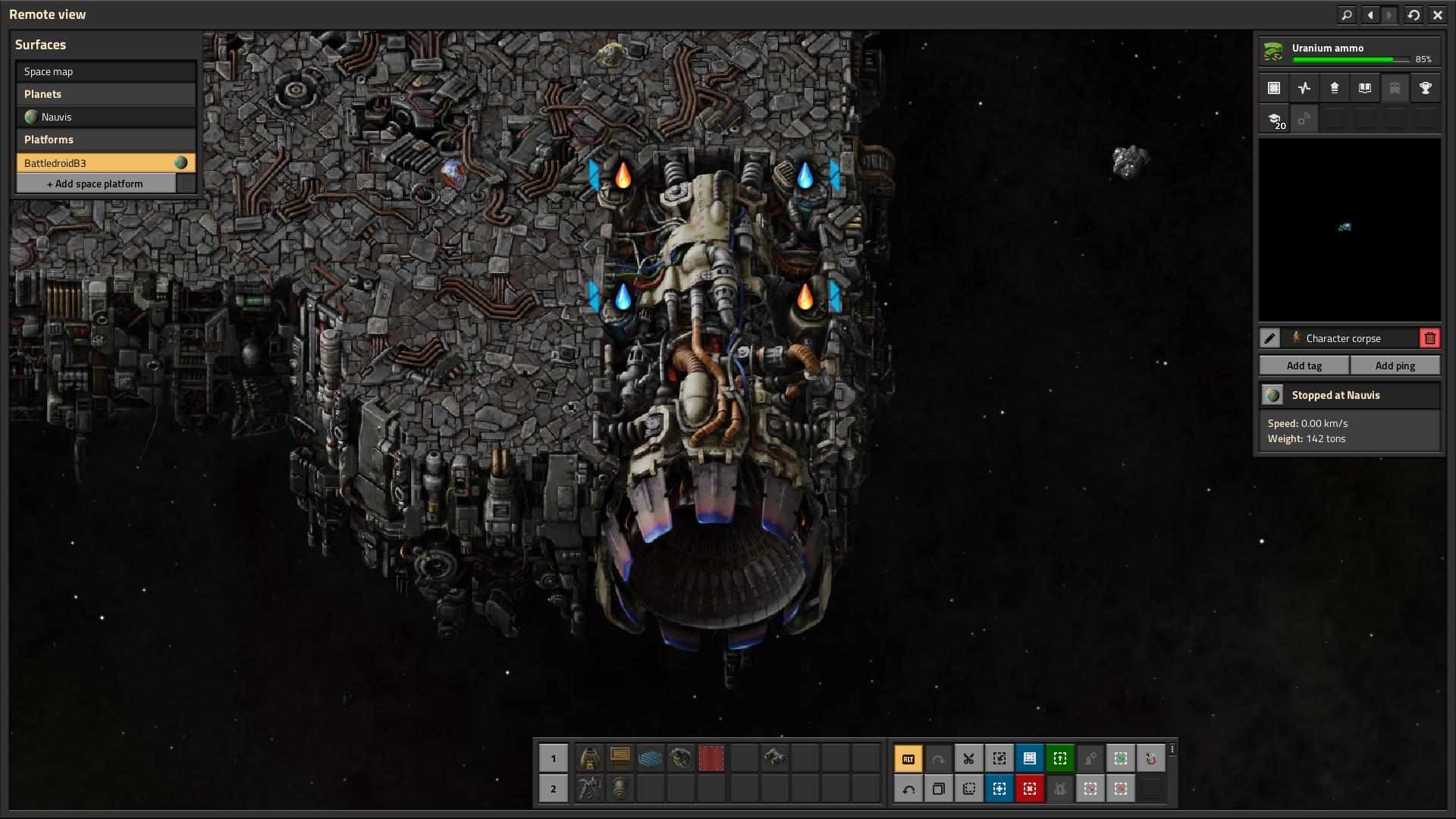Viewport: 1456px width, 819px height.
Task: Select Space map in Surfaces list
Action: (105, 71)
